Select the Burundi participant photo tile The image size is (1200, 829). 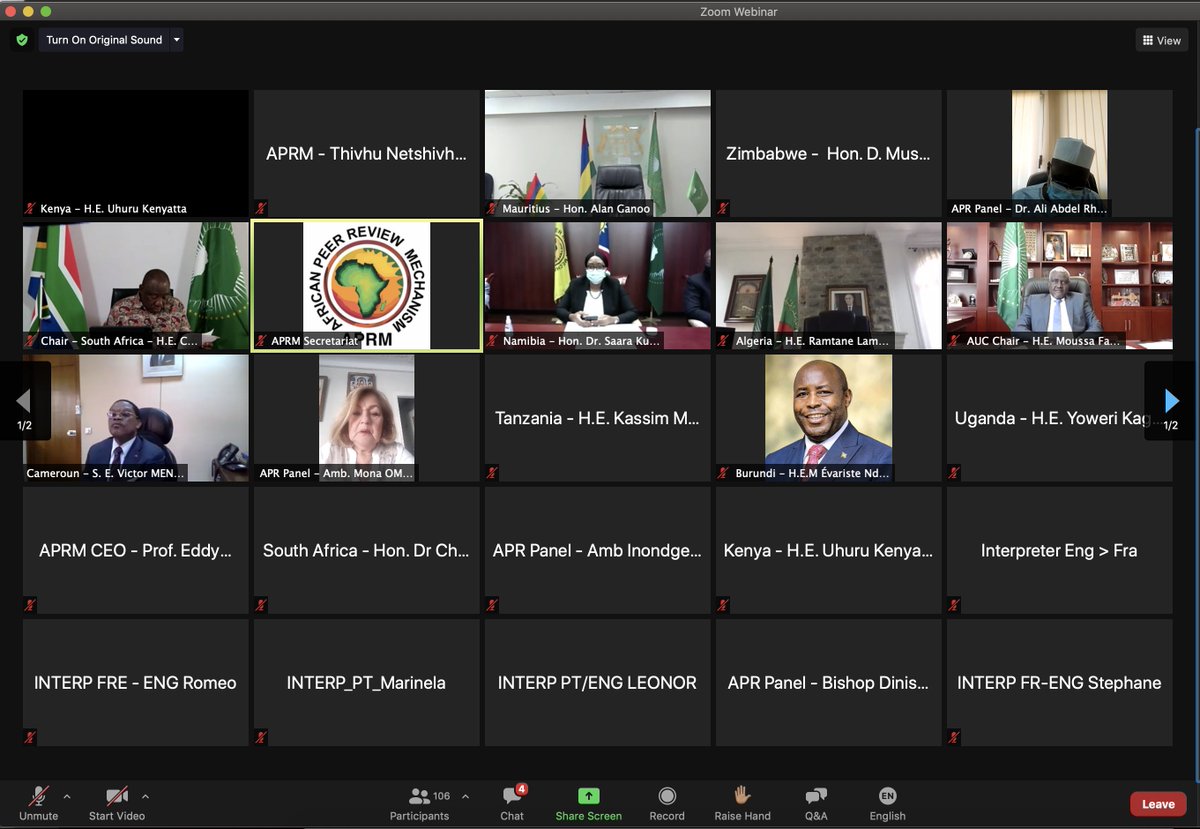[828, 418]
